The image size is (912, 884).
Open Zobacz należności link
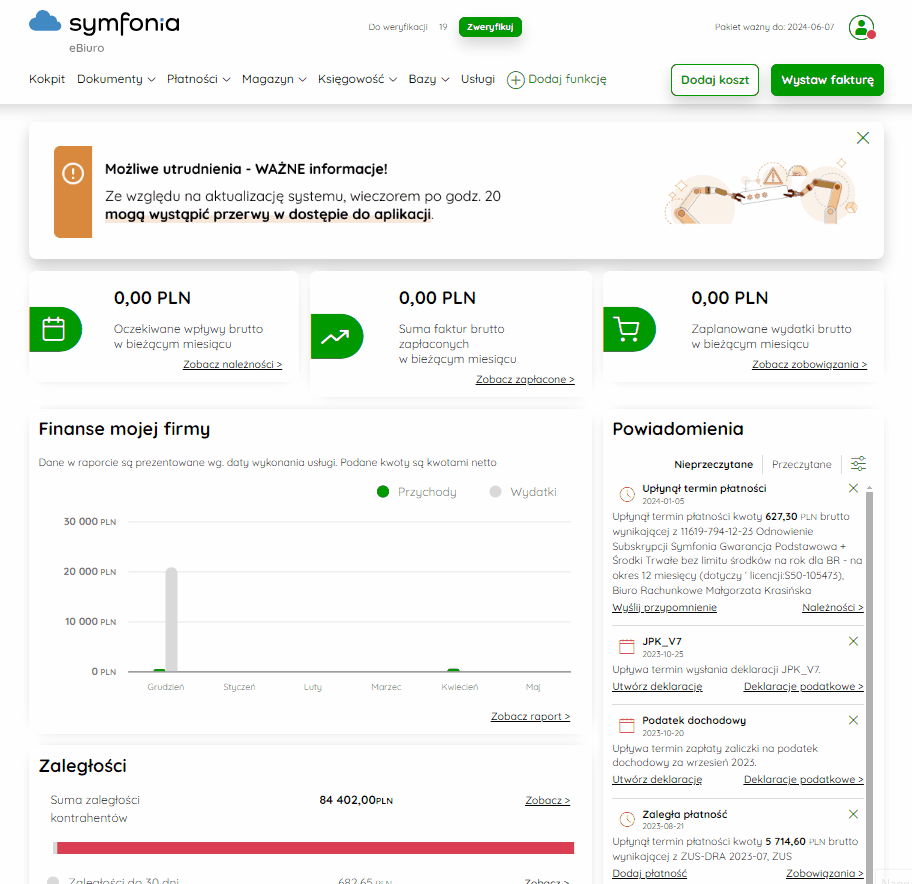(x=233, y=365)
